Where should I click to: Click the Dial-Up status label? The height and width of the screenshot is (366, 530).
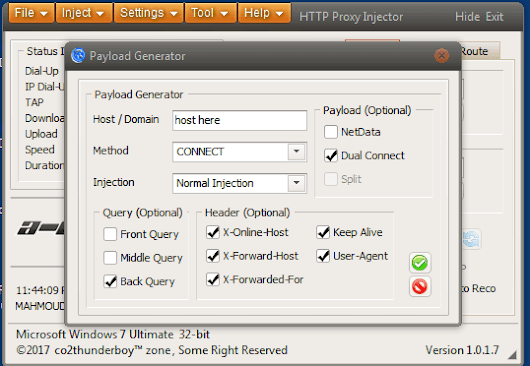42,71
